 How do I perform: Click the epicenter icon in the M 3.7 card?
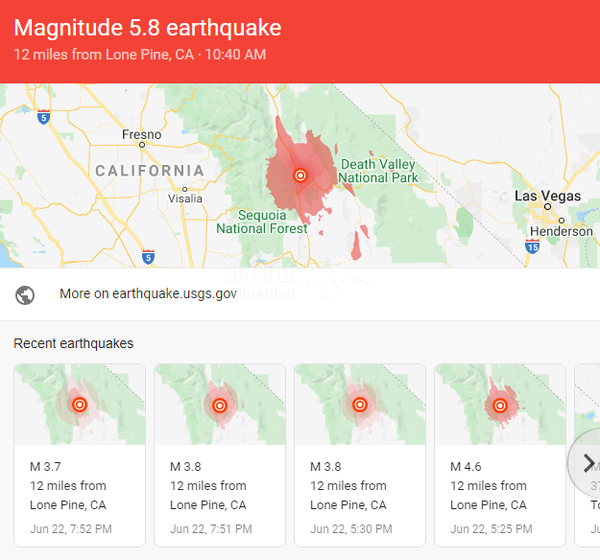[80, 405]
